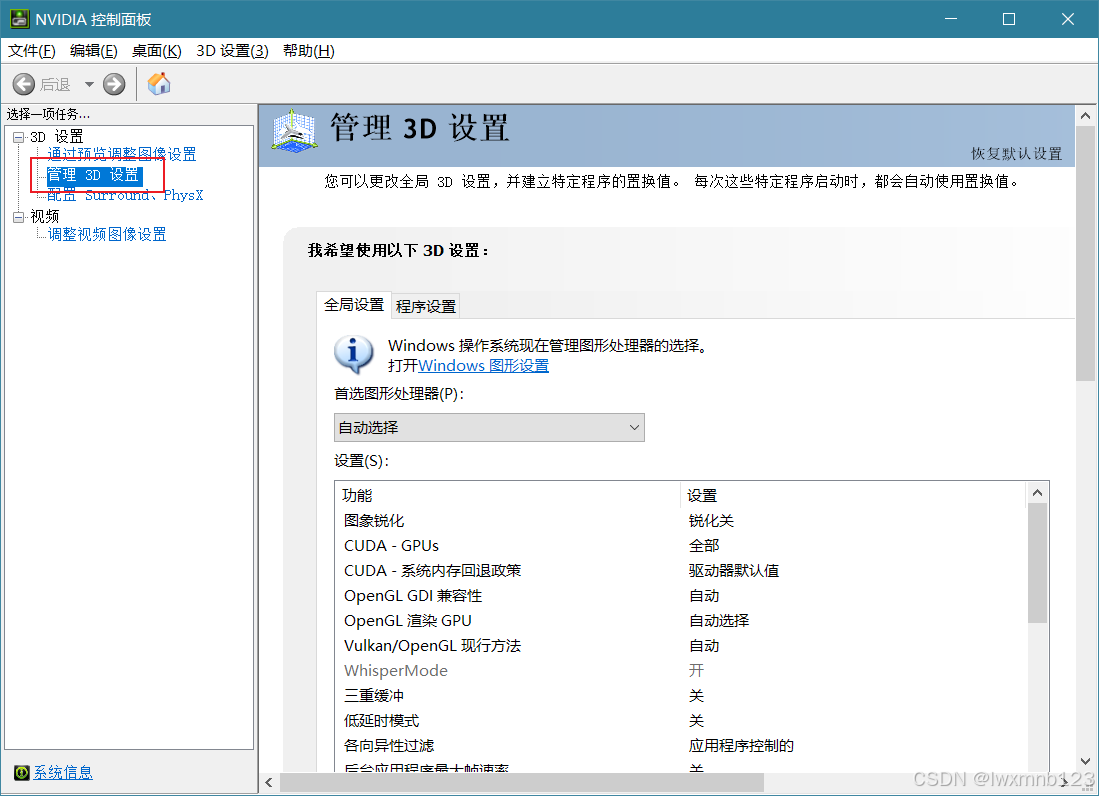Click 恢复默认设置 button
The width and height of the screenshot is (1099, 796).
pos(1016,153)
